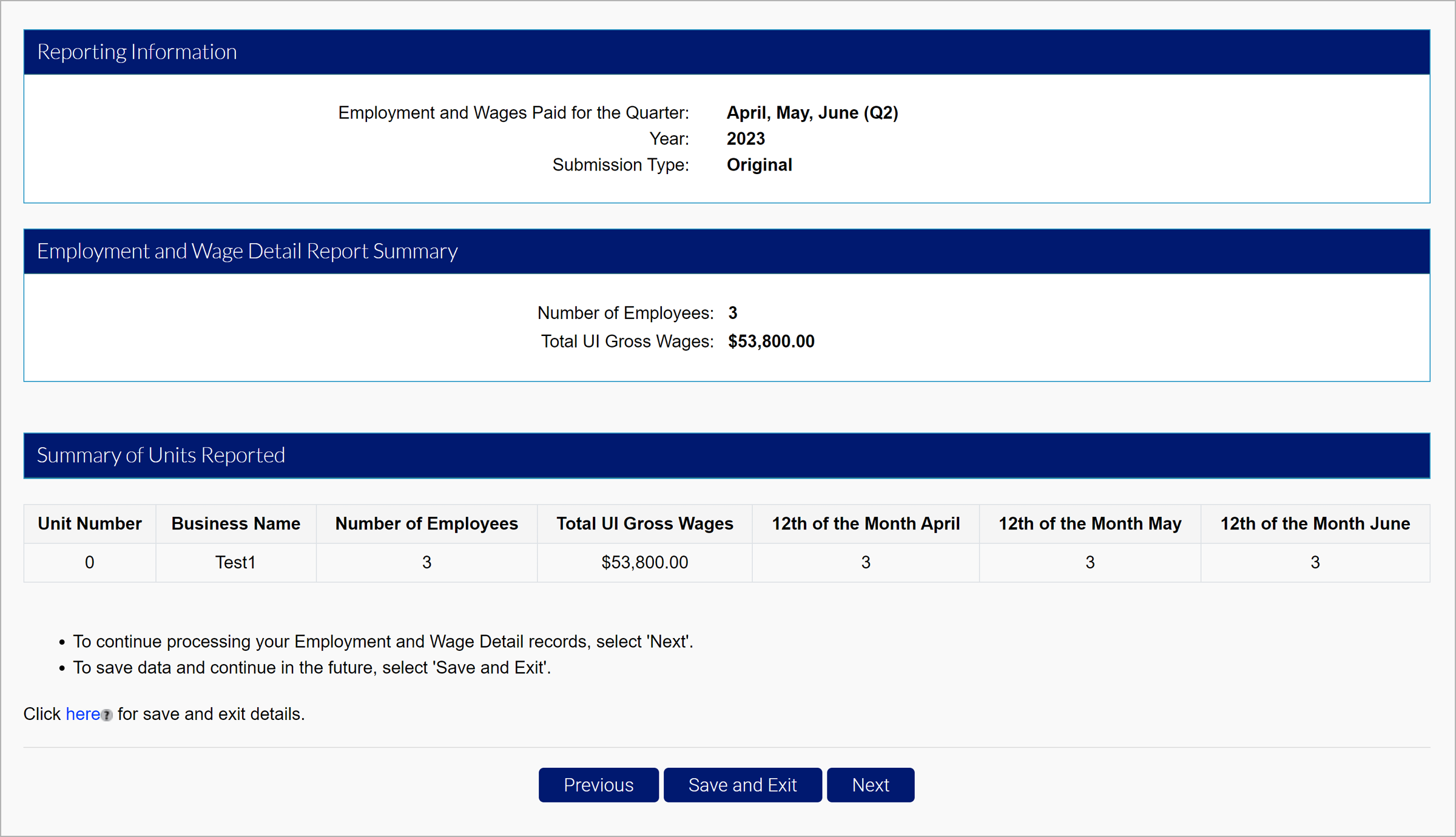Click the Save and Exit button
The width and height of the screenshot is (1456, 837).
pyautogui.click(x=742, y=785)
